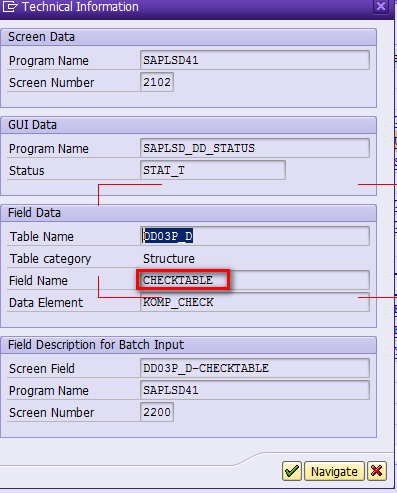Viewport: 397px width, 493px height.
Task: Click the Batch Input Program Name SAPLSD41 field
Action: click(255, 390)
